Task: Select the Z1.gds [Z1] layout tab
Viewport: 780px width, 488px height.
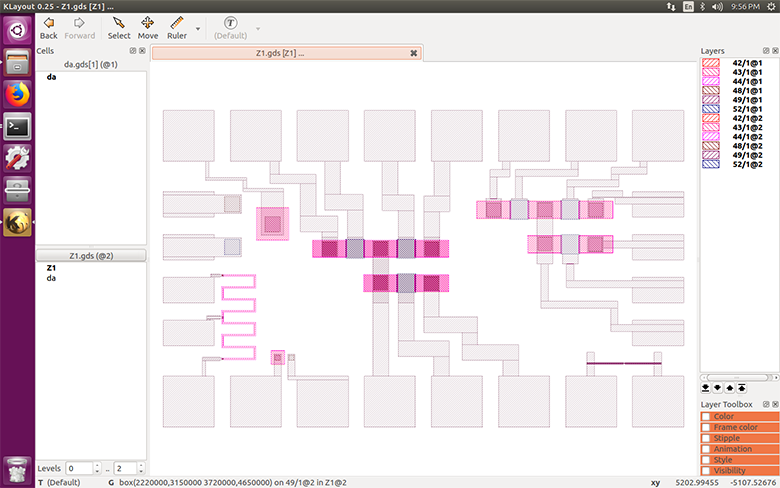Action: 287,53
